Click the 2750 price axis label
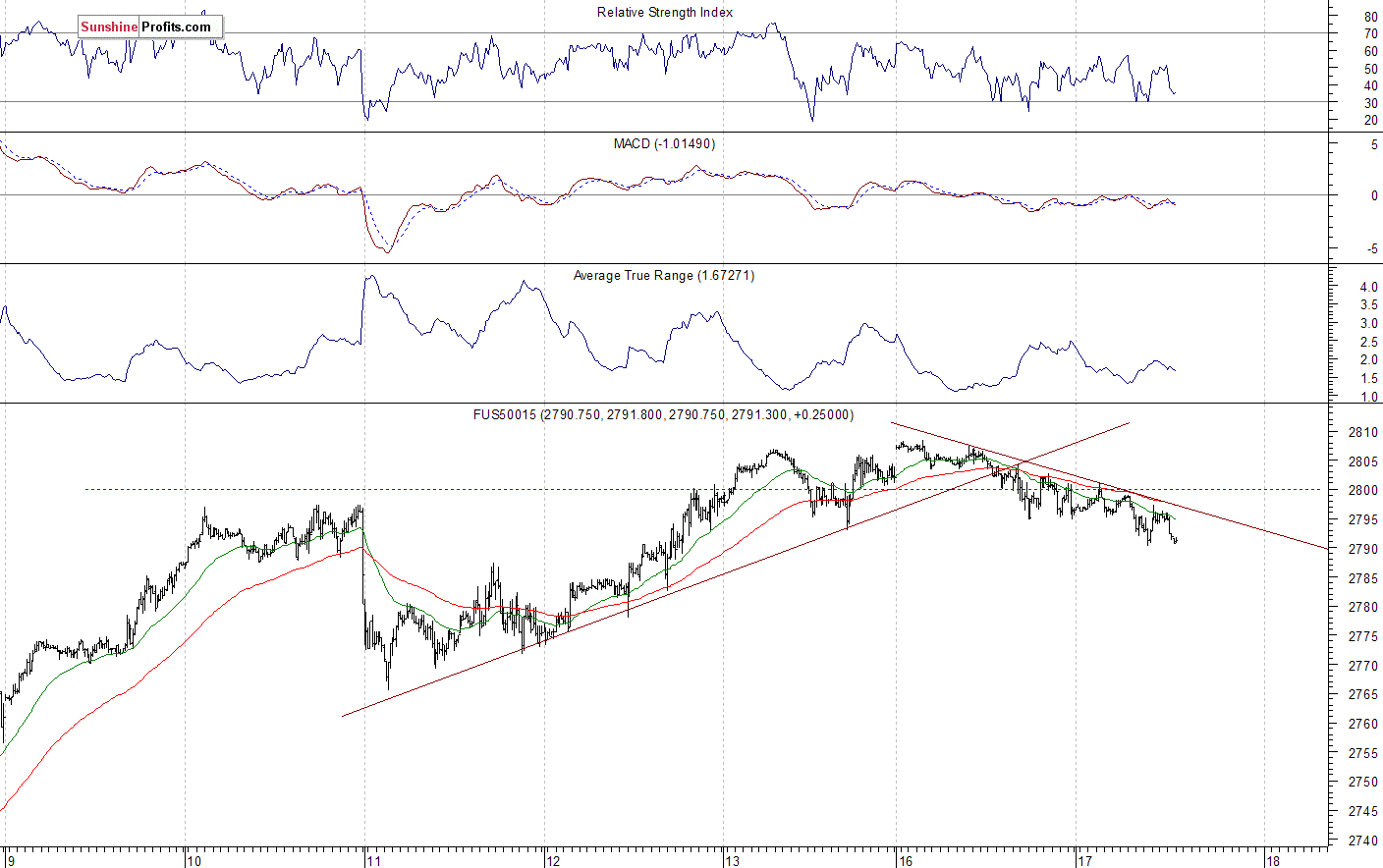The image size is (1383, 868). click(x=1361, y=783)
